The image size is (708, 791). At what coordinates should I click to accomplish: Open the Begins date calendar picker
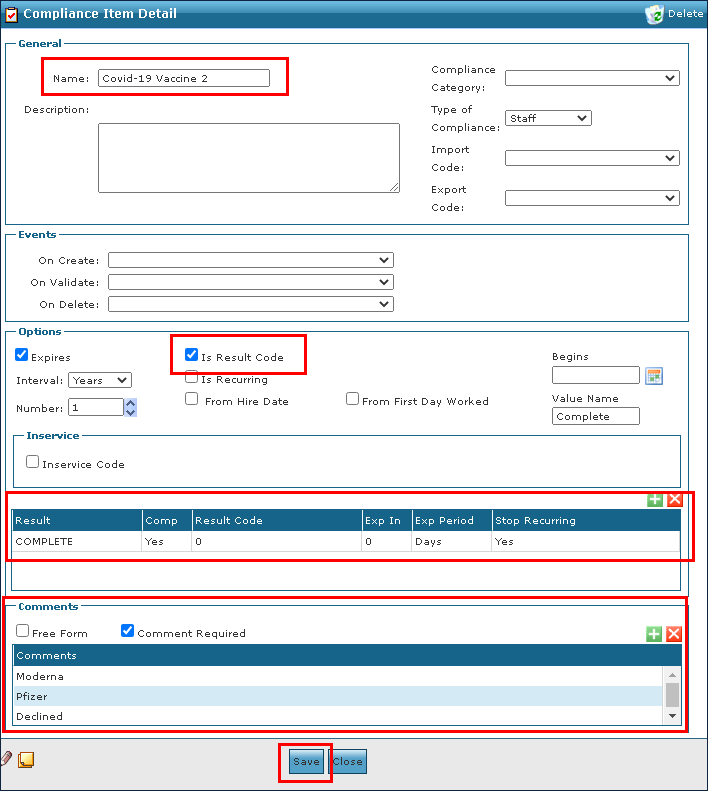click(654, 376)
